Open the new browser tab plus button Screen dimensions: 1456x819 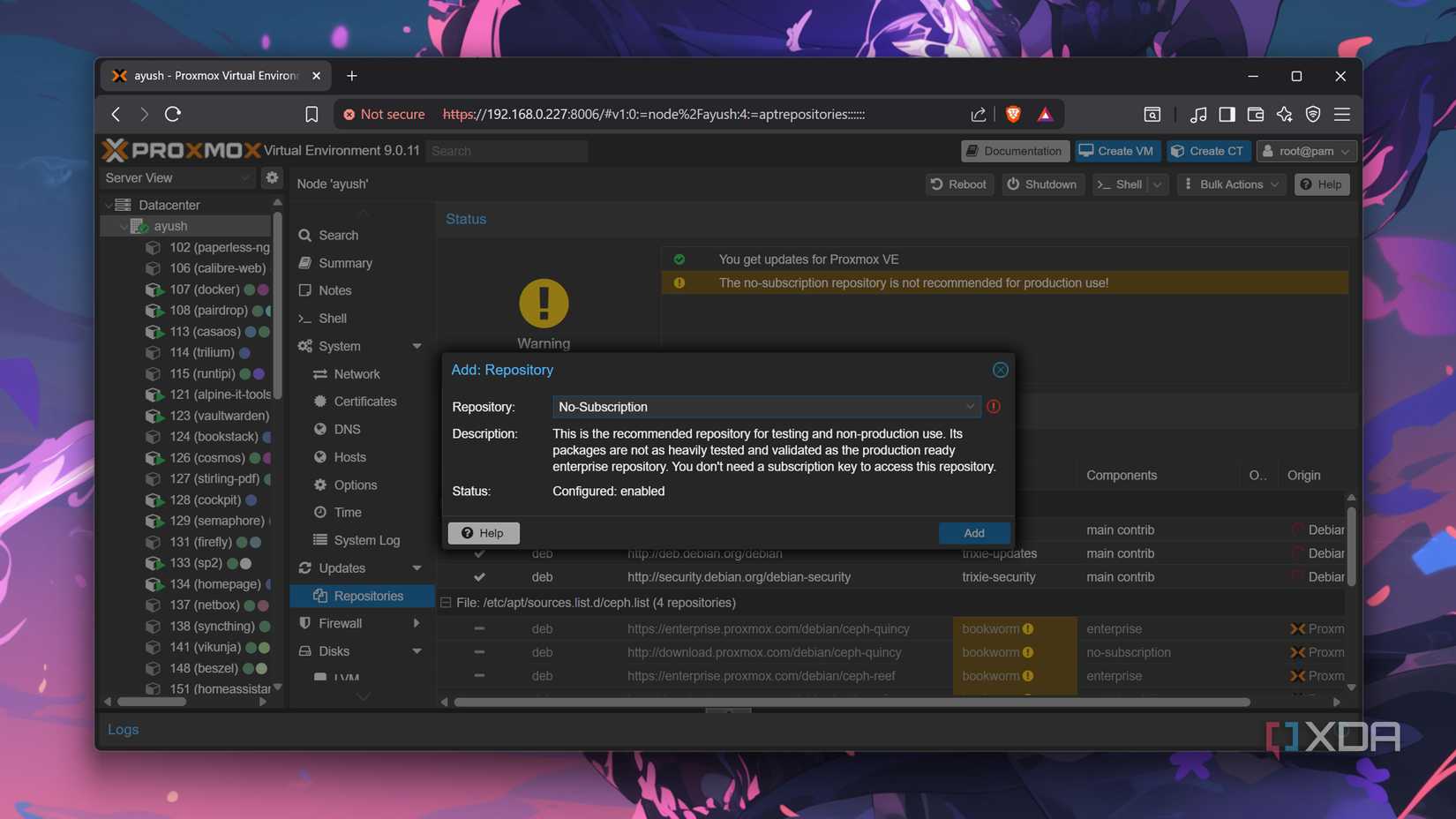tap(352, 76)
